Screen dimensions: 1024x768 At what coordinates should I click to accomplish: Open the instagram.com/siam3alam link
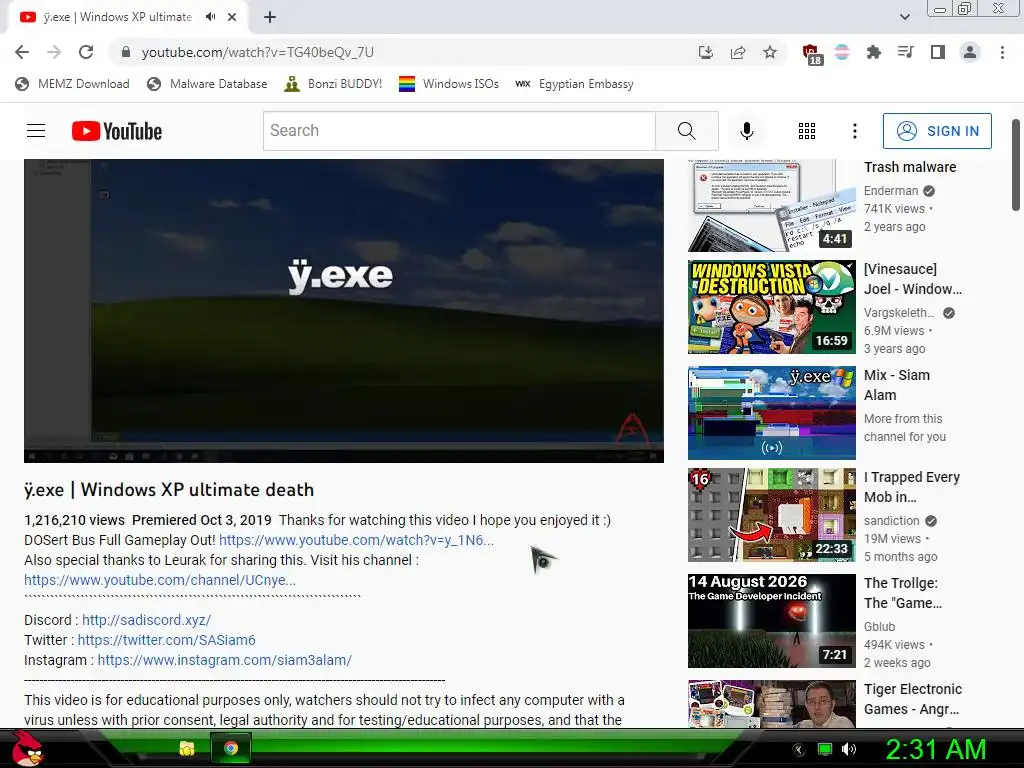tap(225, 660)
